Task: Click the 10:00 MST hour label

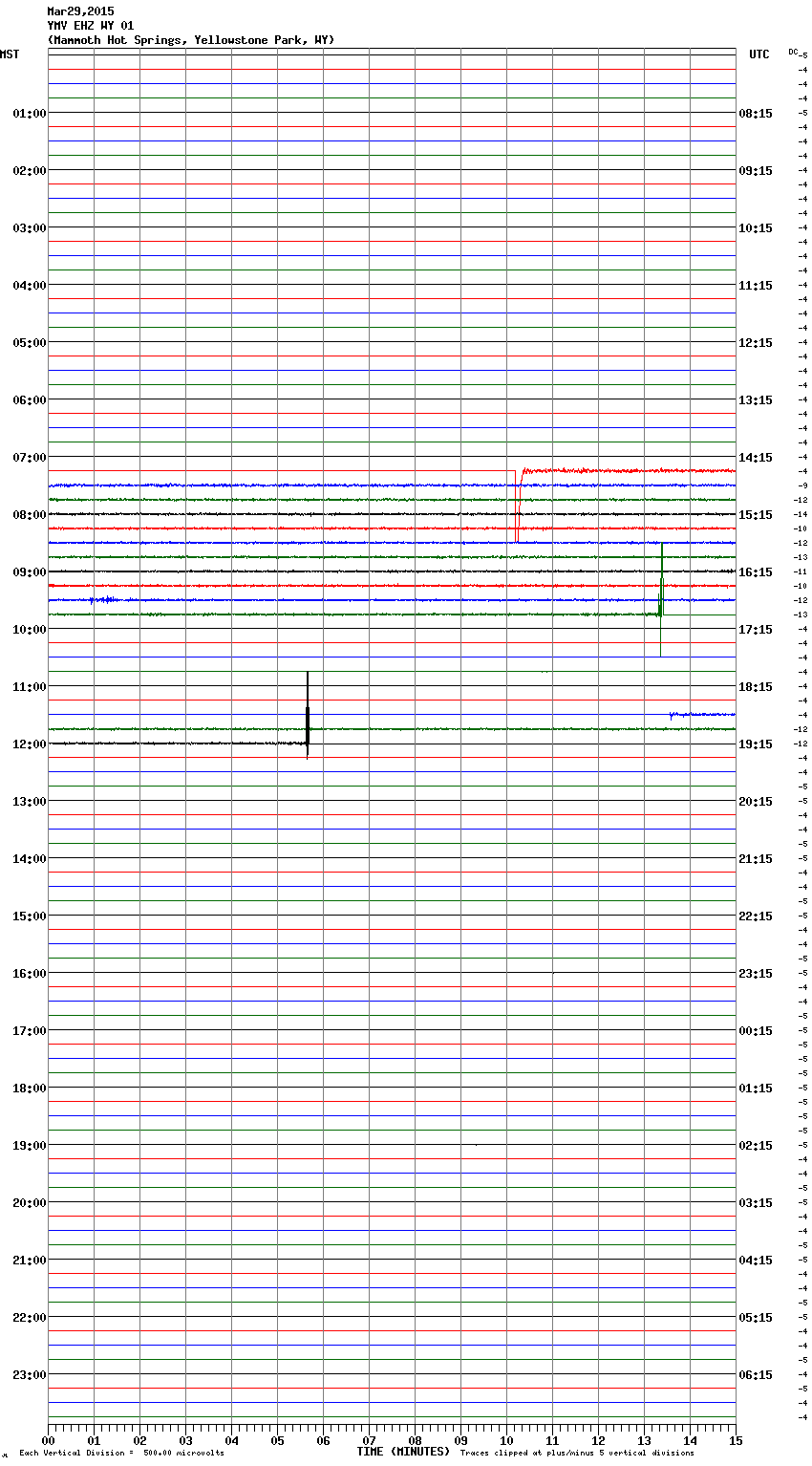Action: pos(30,629)
